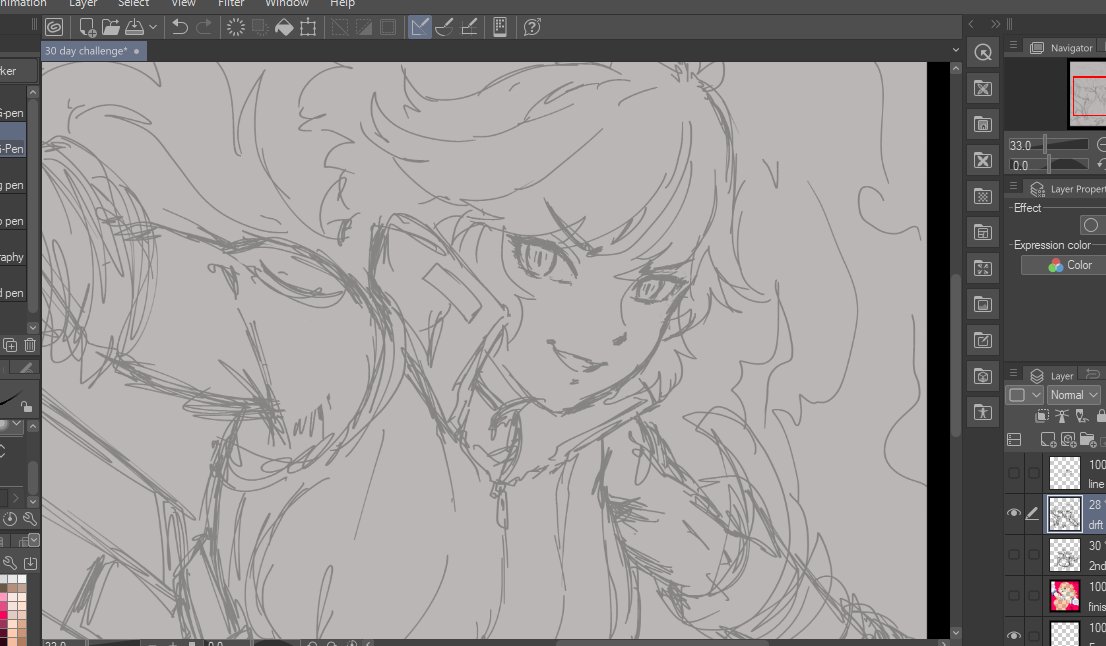
Task: Click the Clear (radial burst) icon
Action: (236, 28)
